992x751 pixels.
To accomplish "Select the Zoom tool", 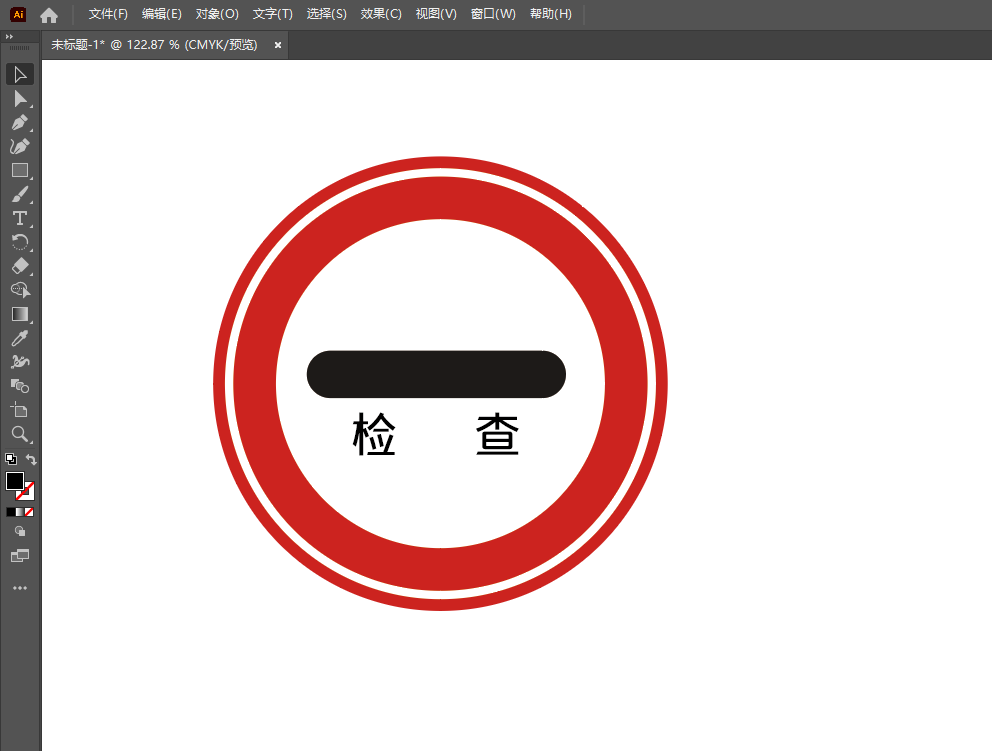I will tap(19, 434).
